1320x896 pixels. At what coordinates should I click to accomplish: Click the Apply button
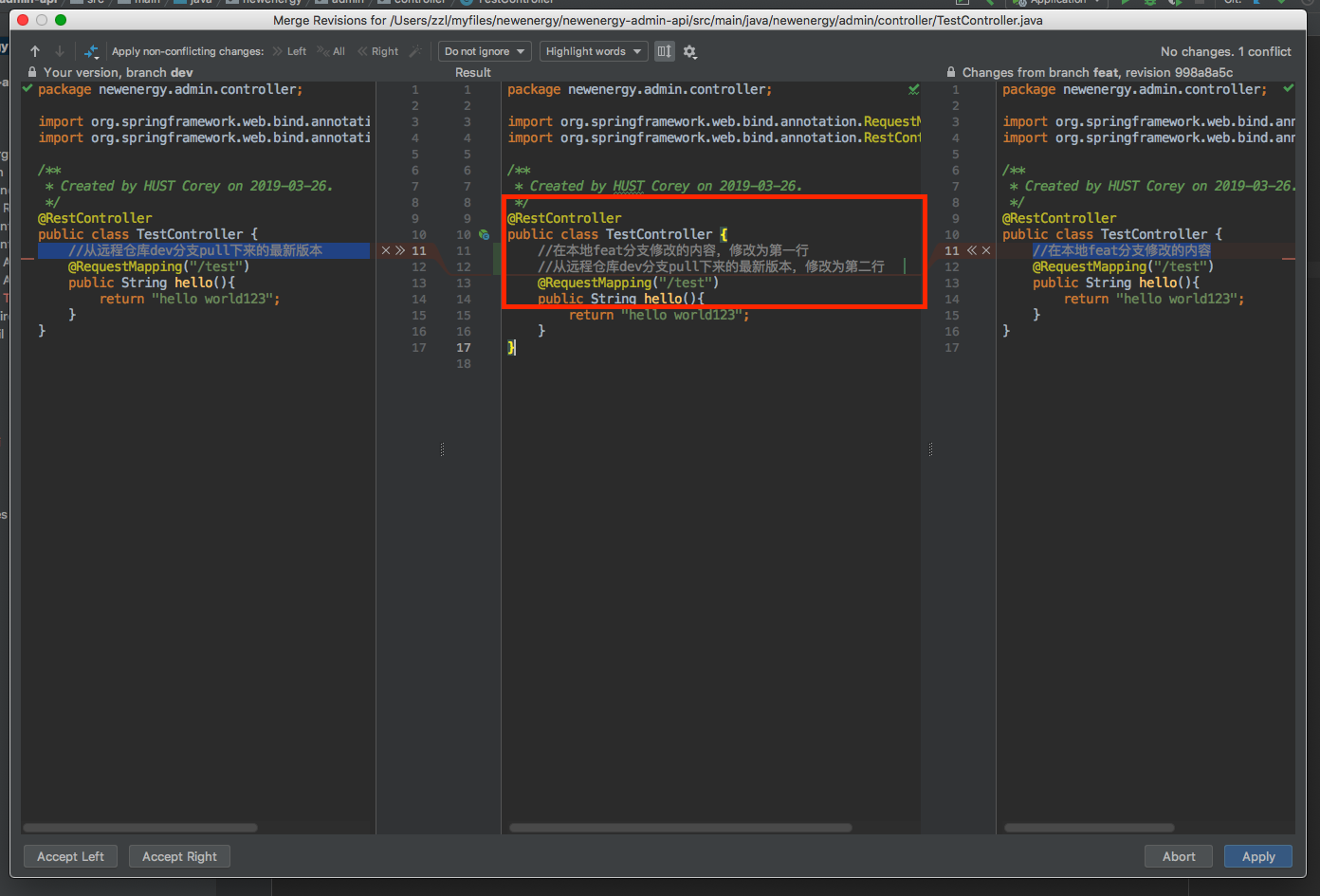pos(1258,856)
